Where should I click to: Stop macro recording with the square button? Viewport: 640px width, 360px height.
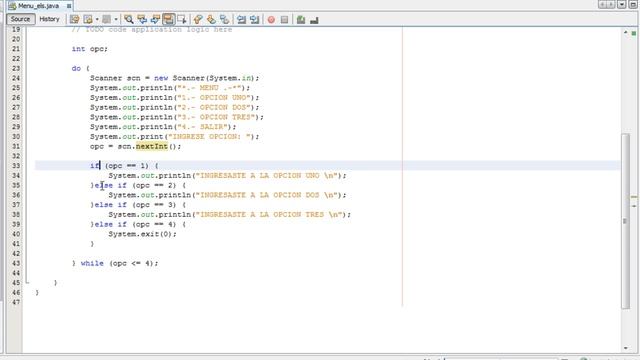[284, 20]
